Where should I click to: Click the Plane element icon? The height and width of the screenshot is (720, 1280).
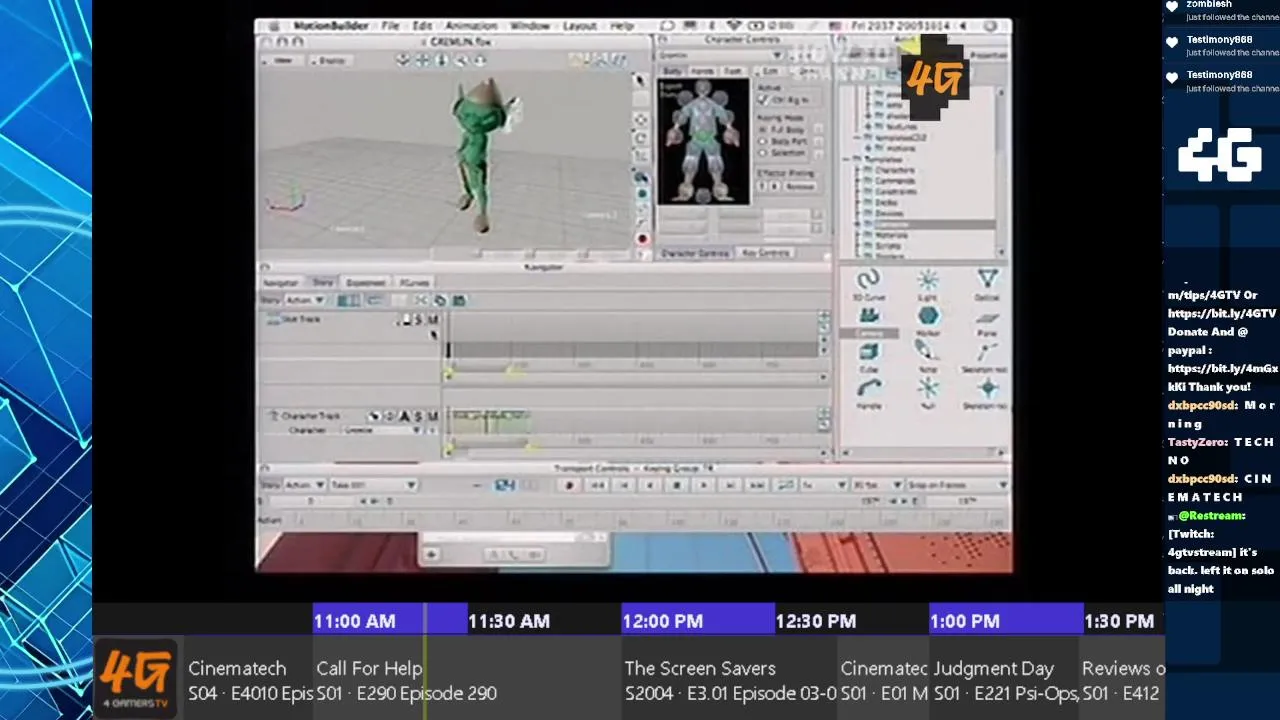[988, 317]
